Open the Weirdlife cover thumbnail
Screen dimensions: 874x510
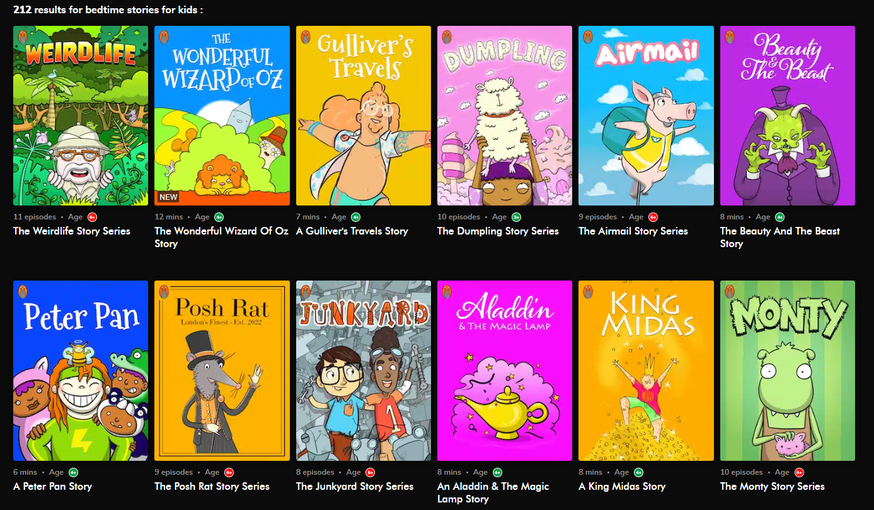81,115
